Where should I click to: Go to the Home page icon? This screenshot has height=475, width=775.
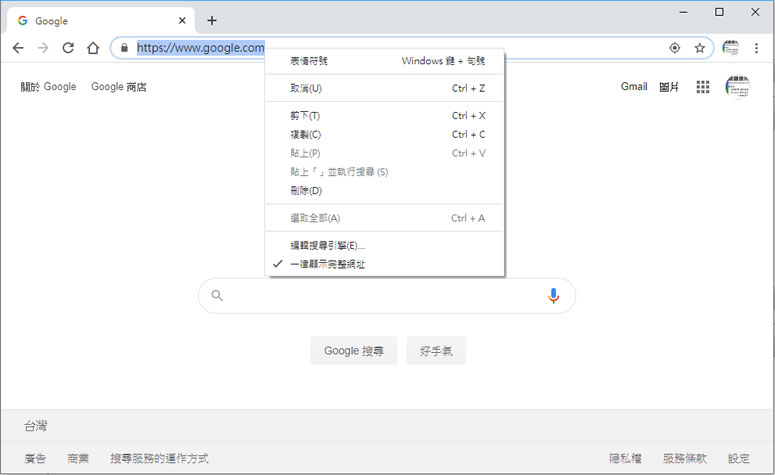pos(93,48)
